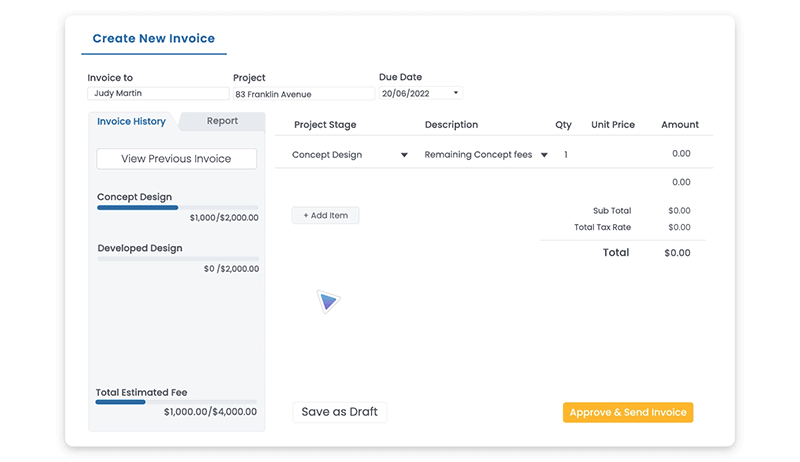
Task: Click the Due Date 20/06/2022 field
Action: point(421,93)
